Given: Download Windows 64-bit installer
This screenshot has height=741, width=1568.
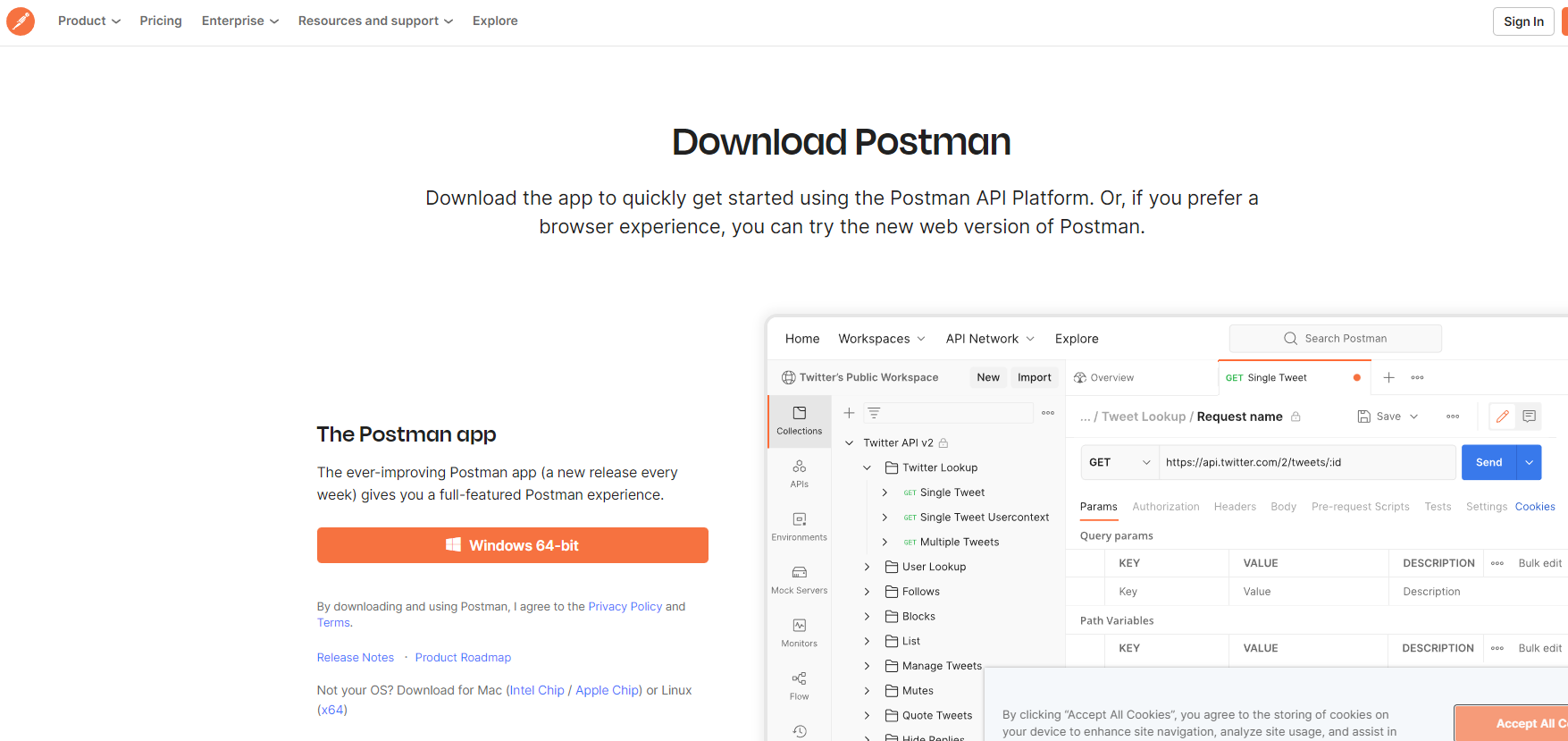Looking at the screenshot, I should [x=513, y=545].
